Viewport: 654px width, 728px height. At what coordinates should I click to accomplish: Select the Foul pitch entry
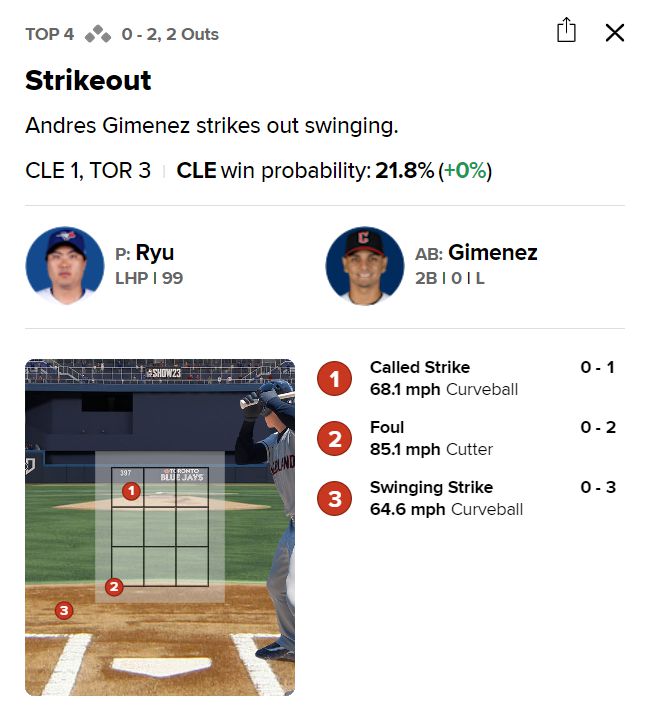(387, 428)
